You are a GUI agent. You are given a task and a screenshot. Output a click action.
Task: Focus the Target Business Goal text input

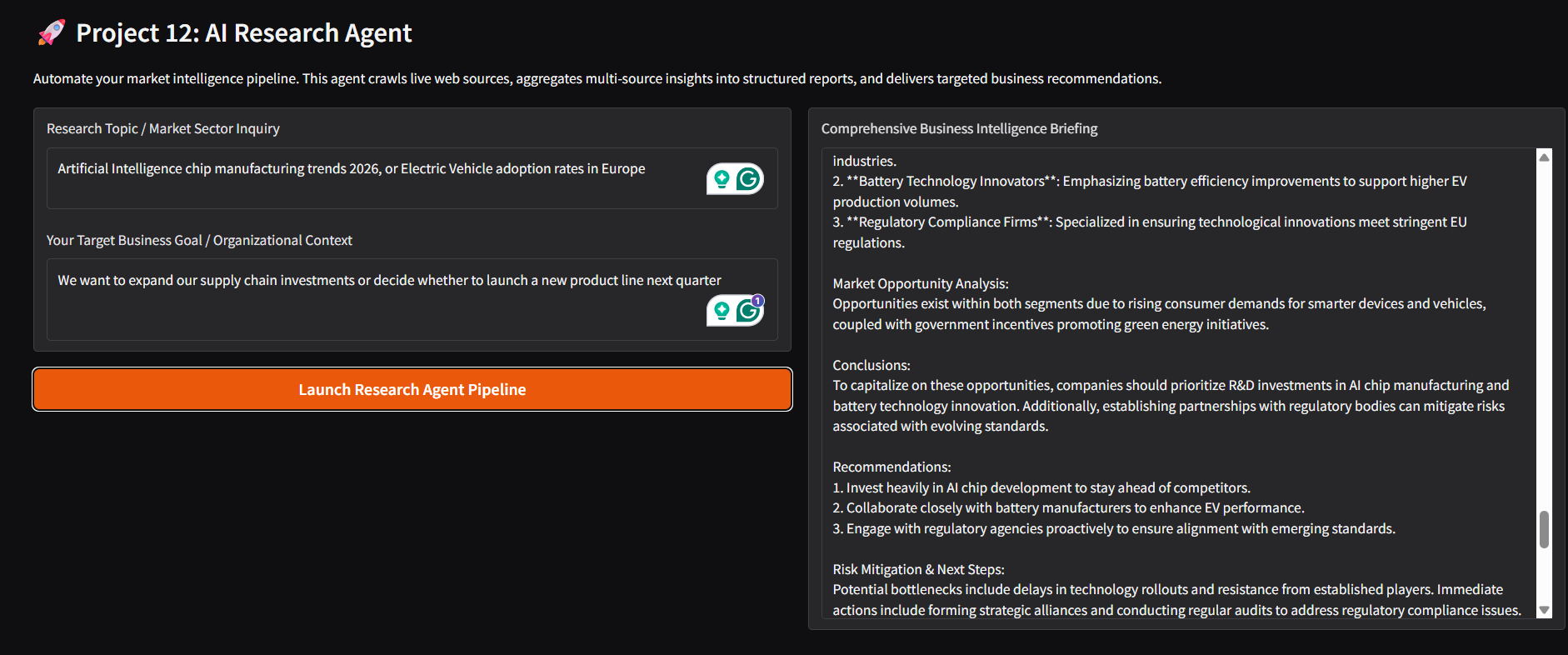[x=412, y=299]
